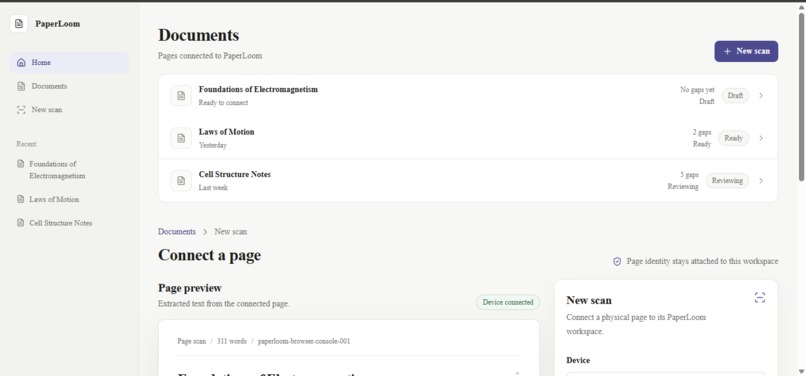Click the "No gaps yet" text
The height and width of the screenshot is (376, 806).
pyautogui.click(x=697, y=90)
